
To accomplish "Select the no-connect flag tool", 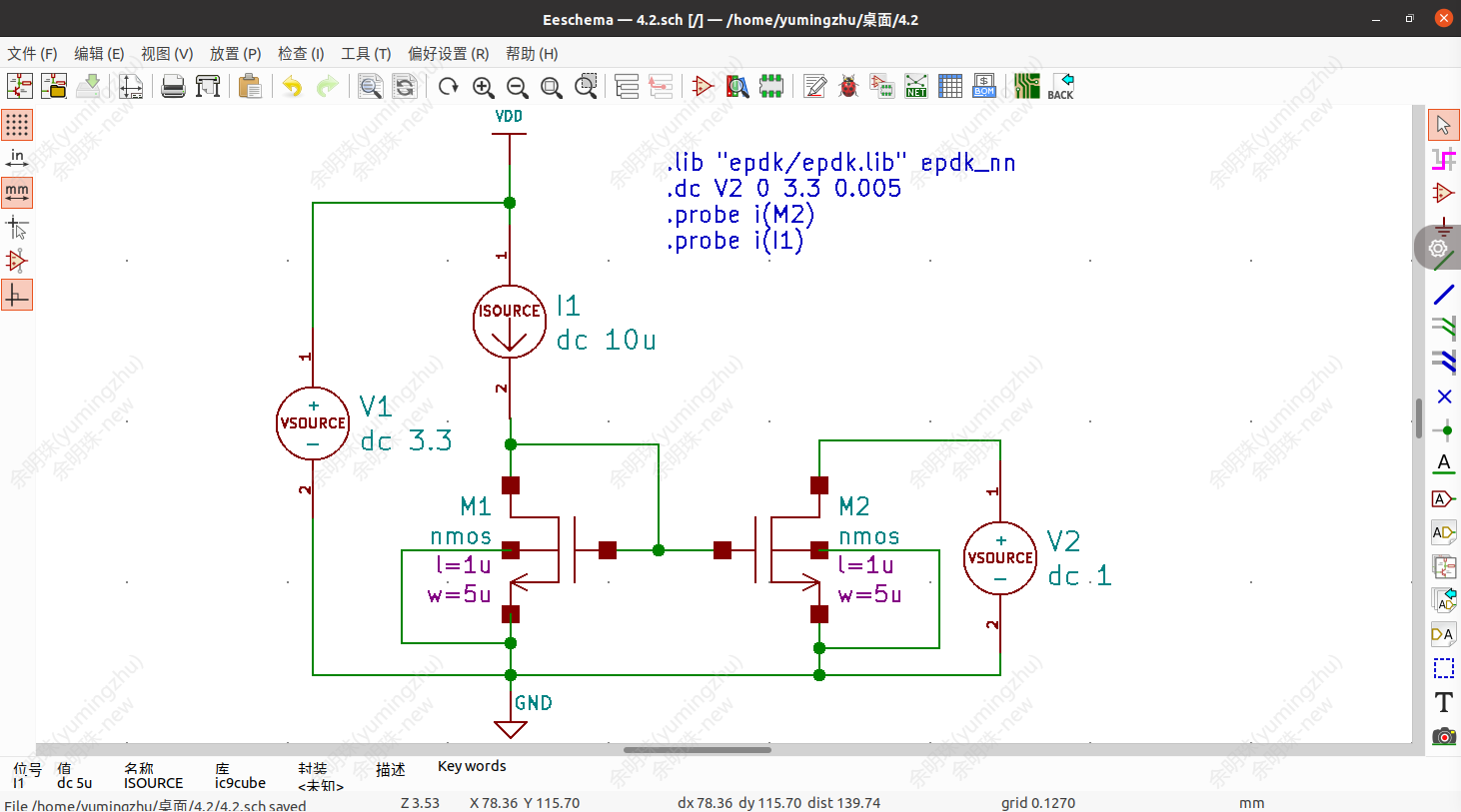I will (x=1443, y=397).
